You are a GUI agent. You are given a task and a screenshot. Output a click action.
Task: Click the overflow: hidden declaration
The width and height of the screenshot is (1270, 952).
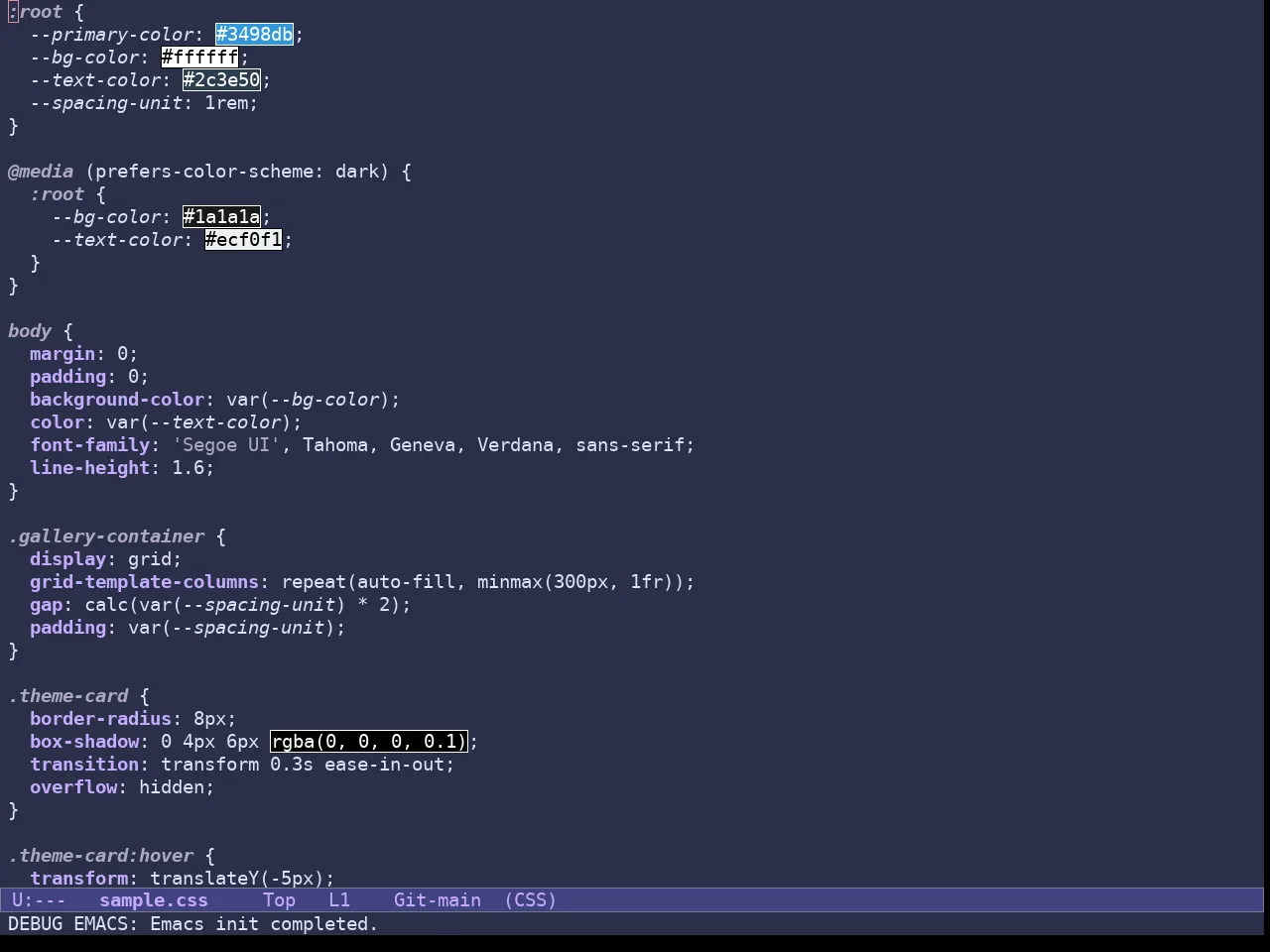pyautogui.click(x=122, y=787)
